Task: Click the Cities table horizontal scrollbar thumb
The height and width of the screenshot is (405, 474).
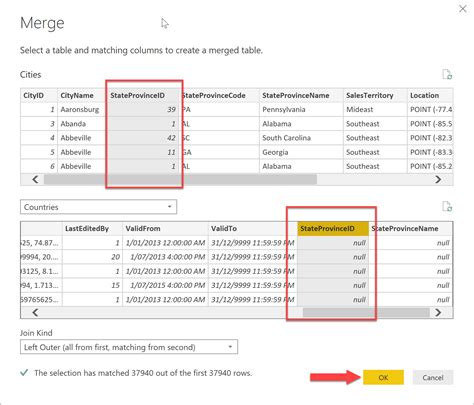Action: [180, 179]
